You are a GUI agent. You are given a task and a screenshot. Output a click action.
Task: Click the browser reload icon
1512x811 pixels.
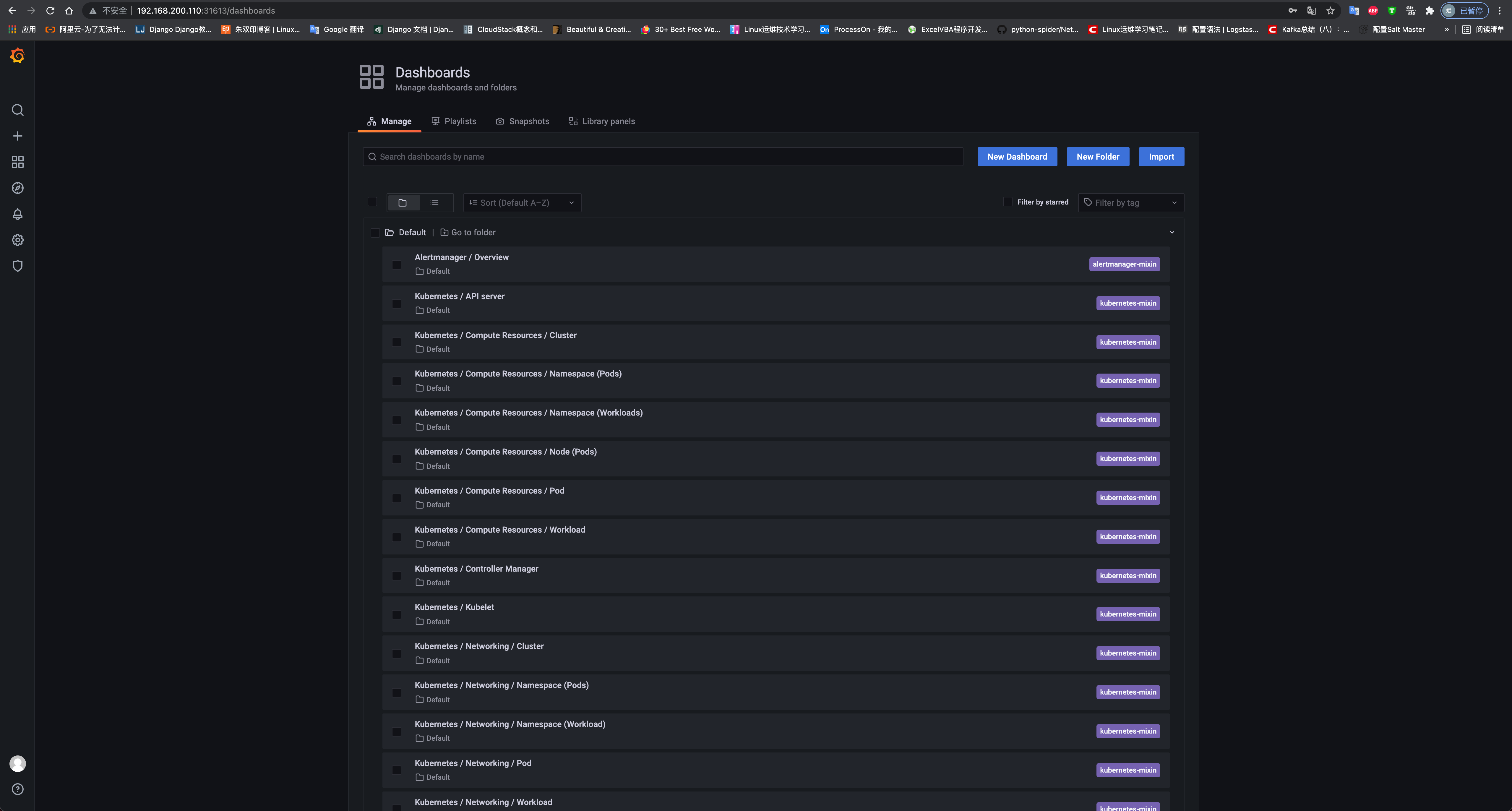51,11
